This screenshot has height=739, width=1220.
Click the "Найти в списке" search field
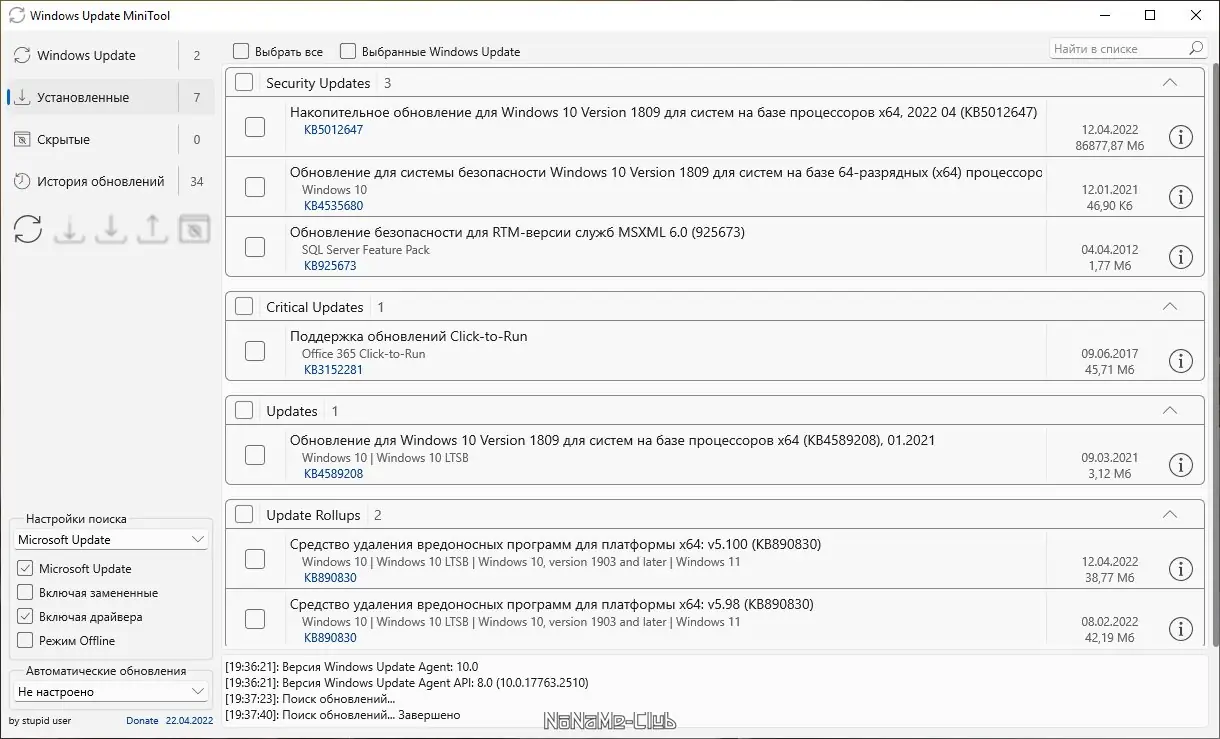(1115, 49)
